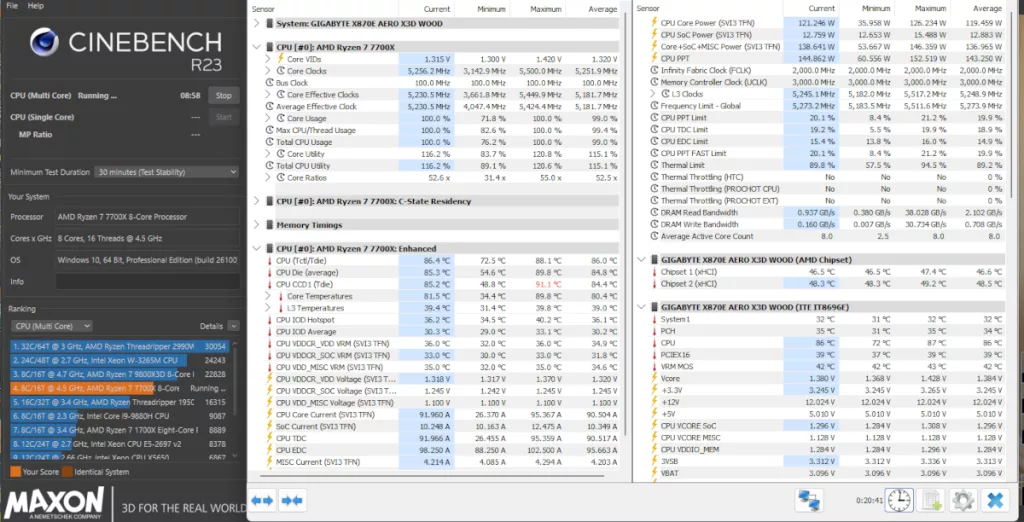Expand the Memory Timings group

coord(256,225)
